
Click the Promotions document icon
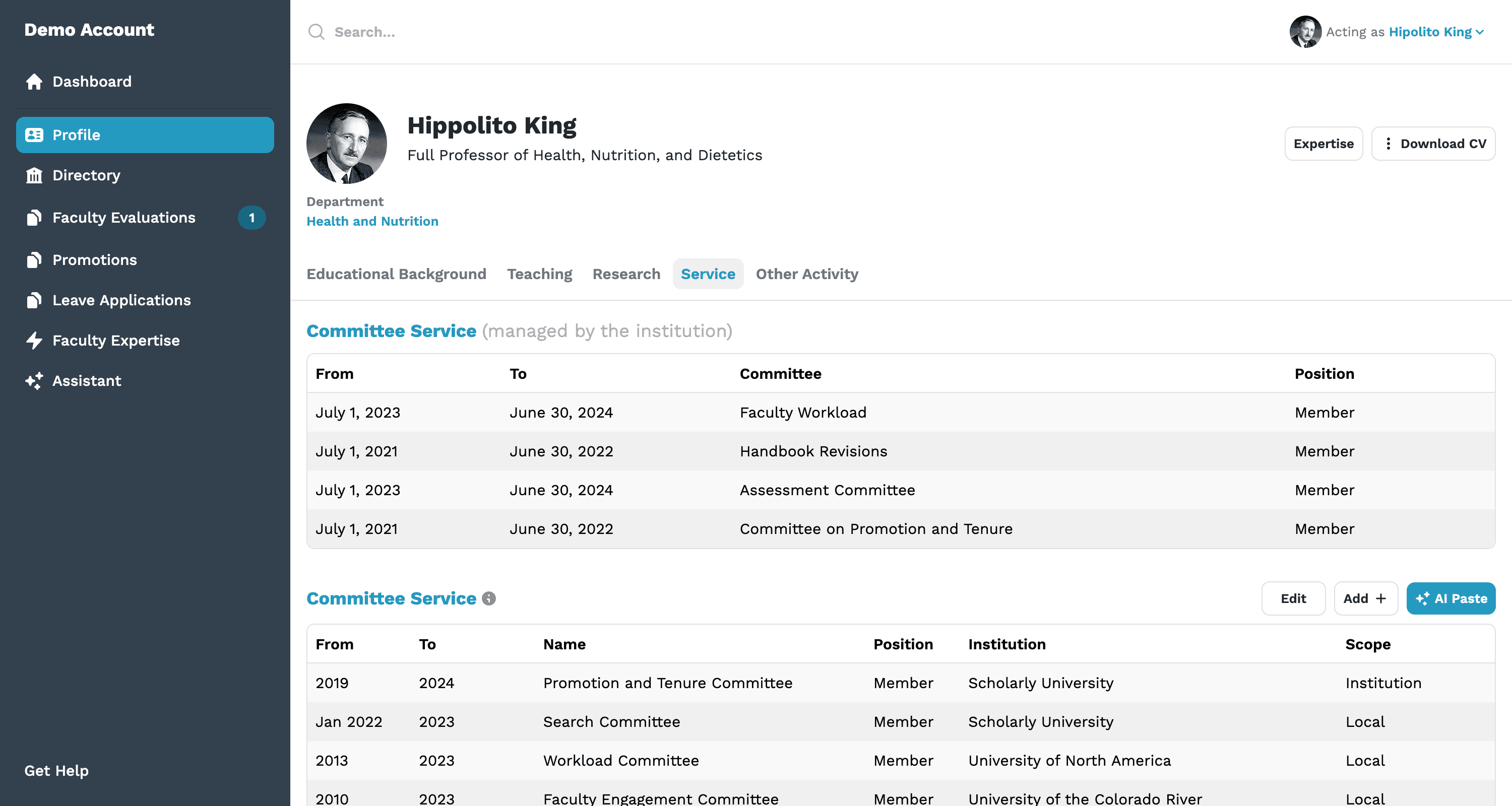pyautogui.click(x=34, y=260)
